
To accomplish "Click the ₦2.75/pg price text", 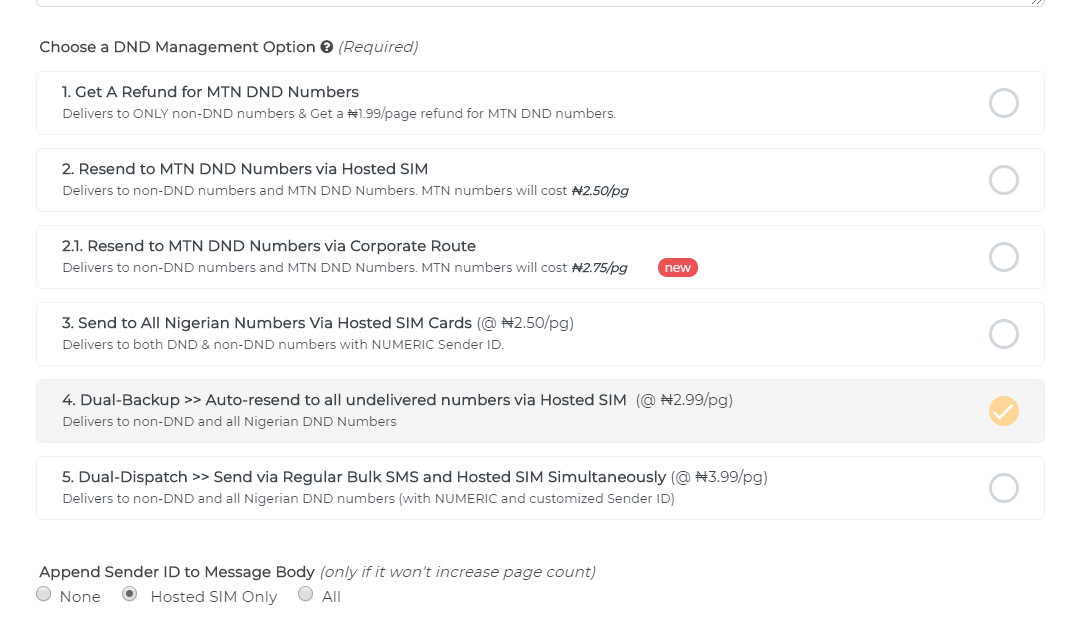I will pos(600,268).
